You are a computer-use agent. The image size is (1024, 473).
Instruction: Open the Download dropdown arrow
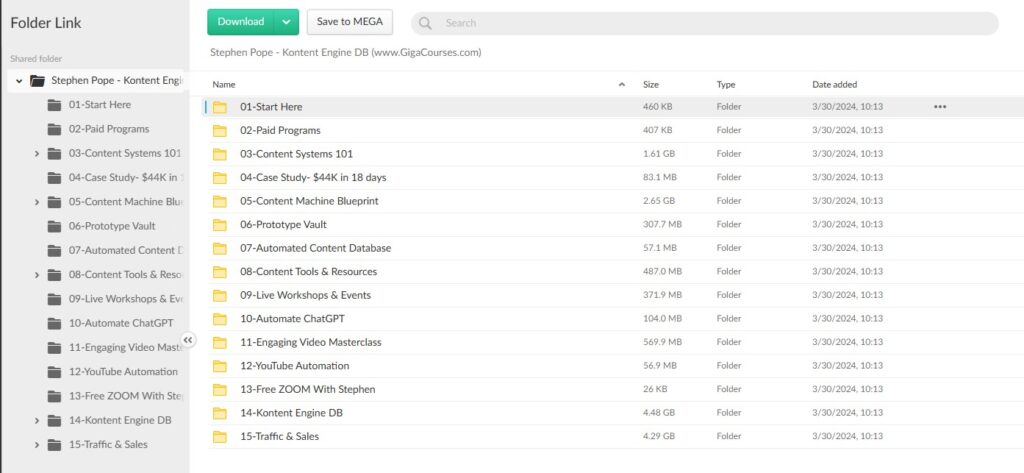[x=286, y=22]
